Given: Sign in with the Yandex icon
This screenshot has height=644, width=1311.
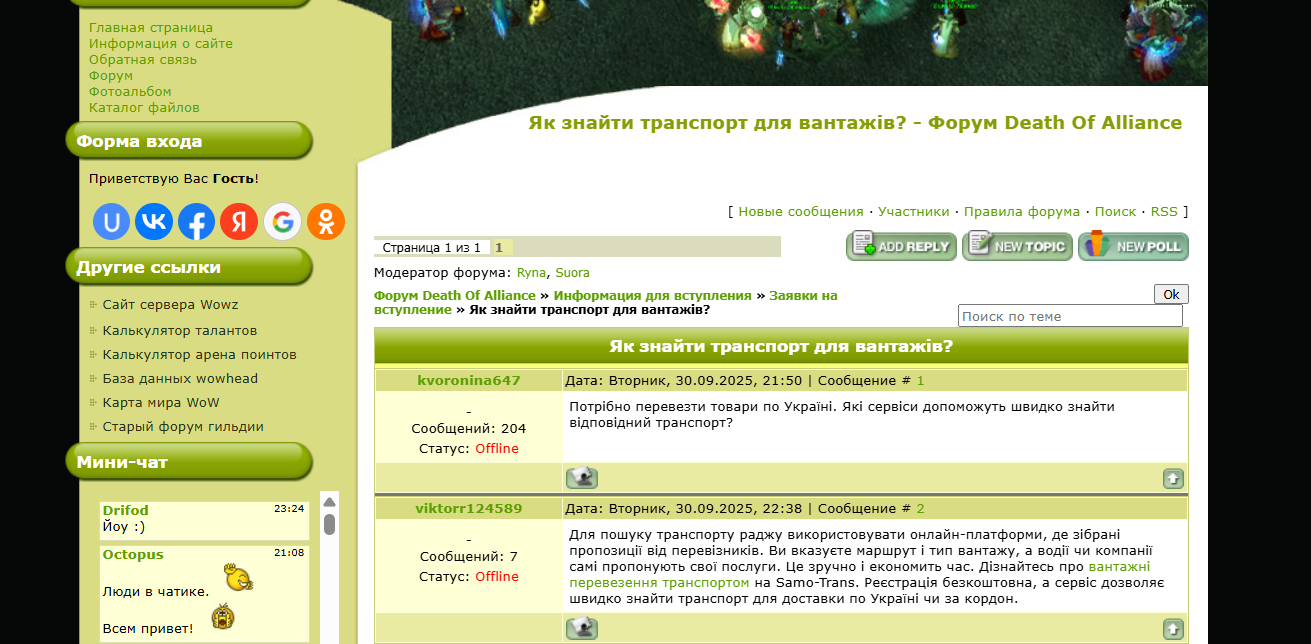Looking at the screenshot, I should [239, 222].
